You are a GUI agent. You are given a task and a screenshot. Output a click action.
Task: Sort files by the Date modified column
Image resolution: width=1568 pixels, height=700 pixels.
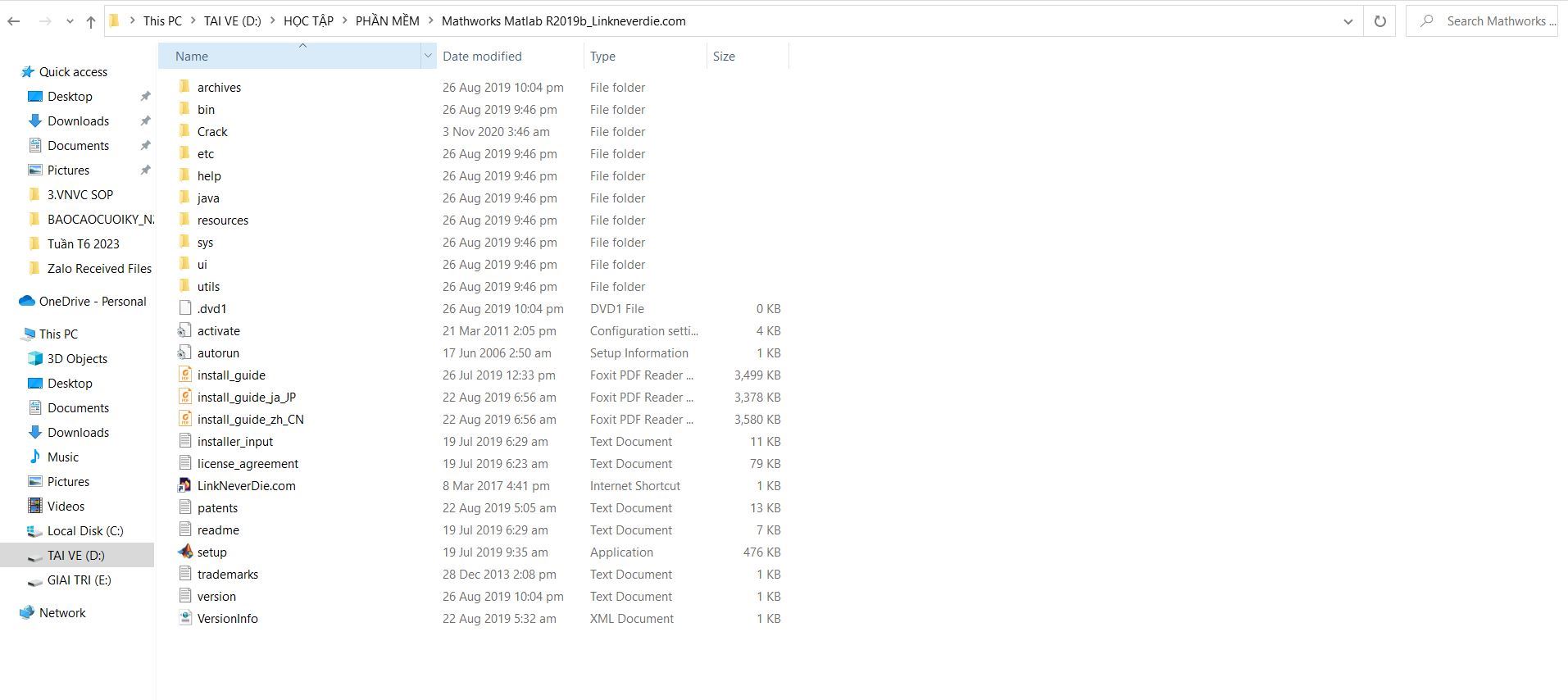point(482,56)
